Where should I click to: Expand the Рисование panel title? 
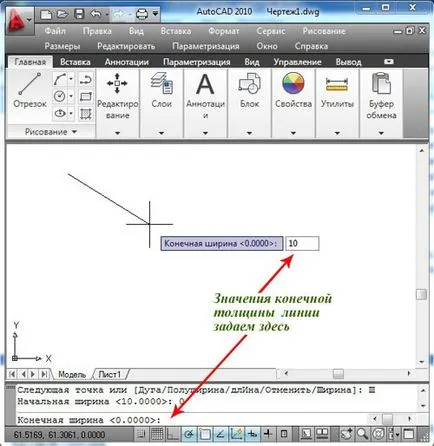point(51,132)
